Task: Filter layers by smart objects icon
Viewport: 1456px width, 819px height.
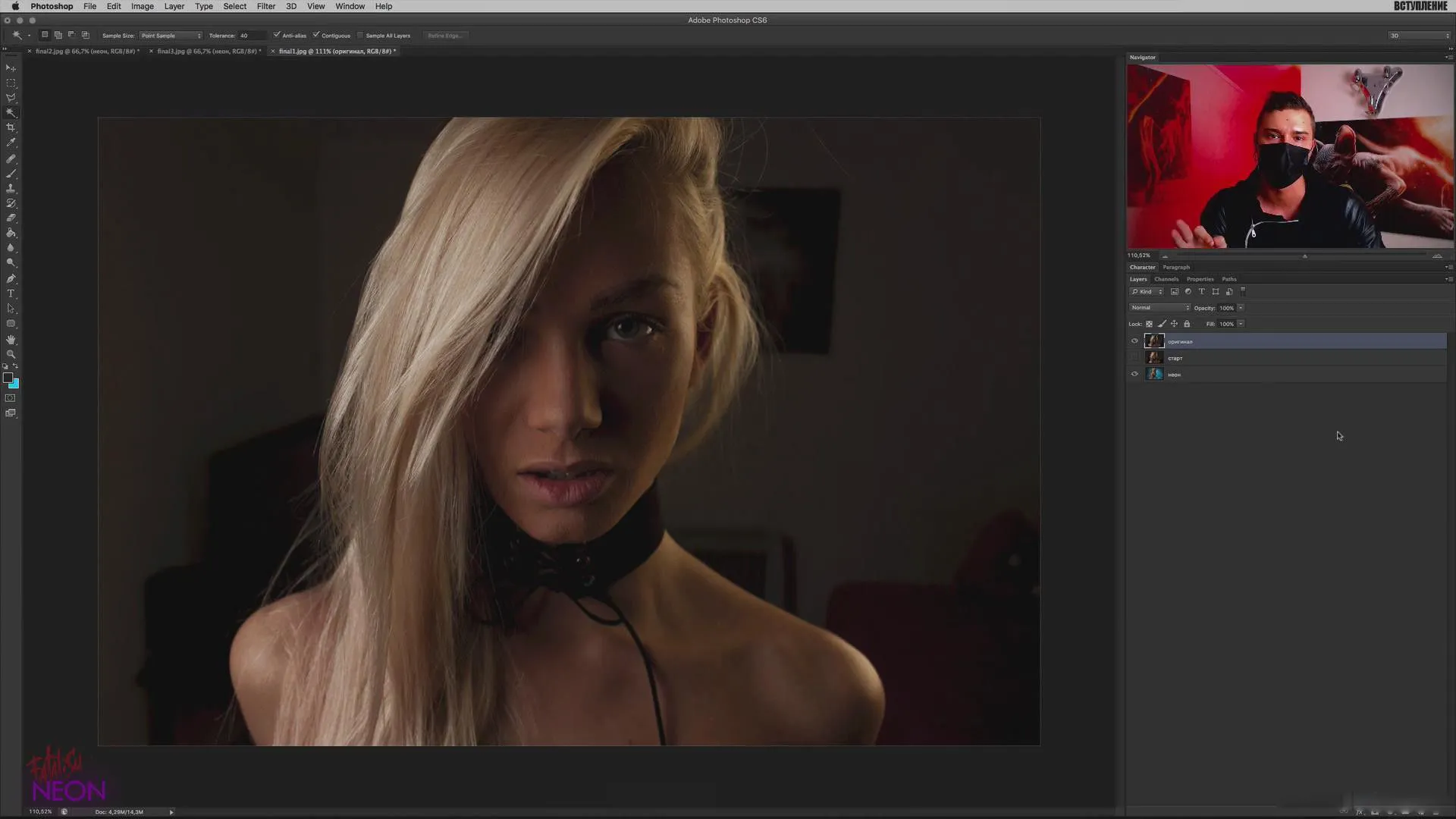Action: (1229, 292)
